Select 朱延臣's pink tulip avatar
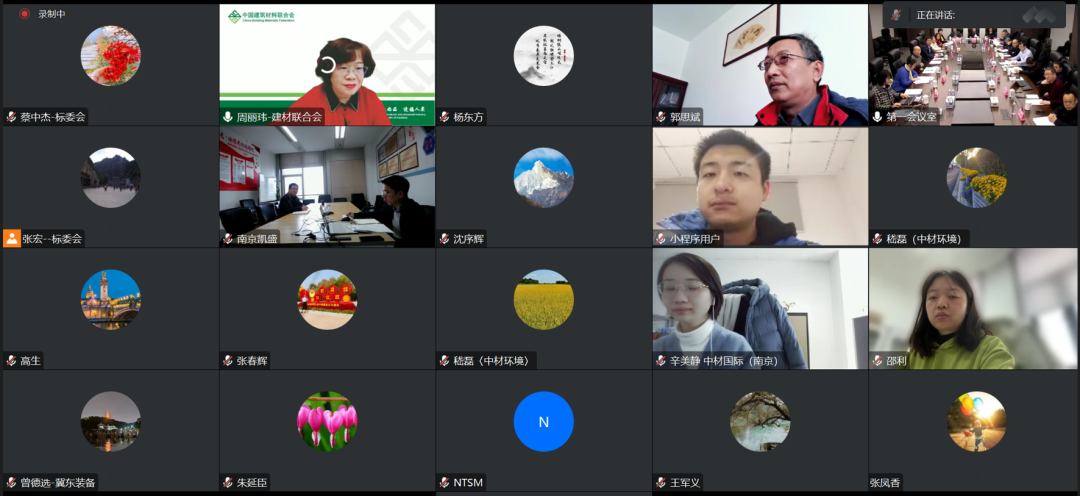Screen dimensions: 1080x496 [x=327, y=421]
